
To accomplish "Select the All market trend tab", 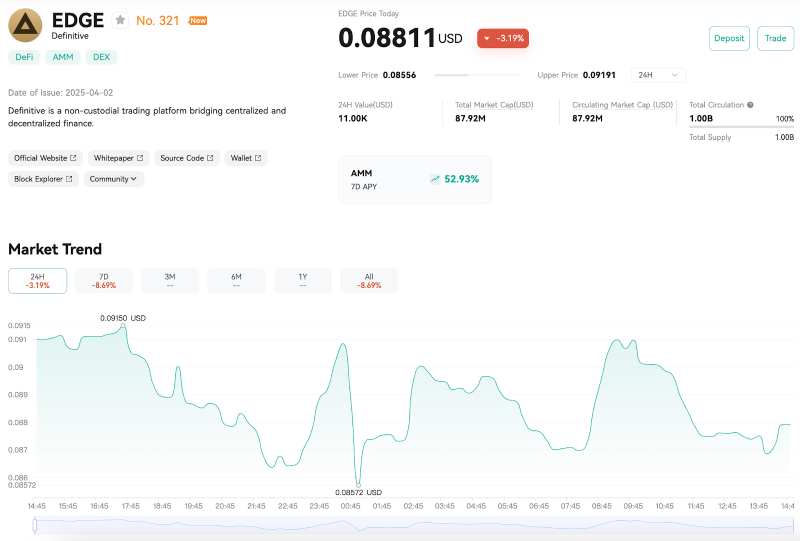I will click(x=369, y=281).
